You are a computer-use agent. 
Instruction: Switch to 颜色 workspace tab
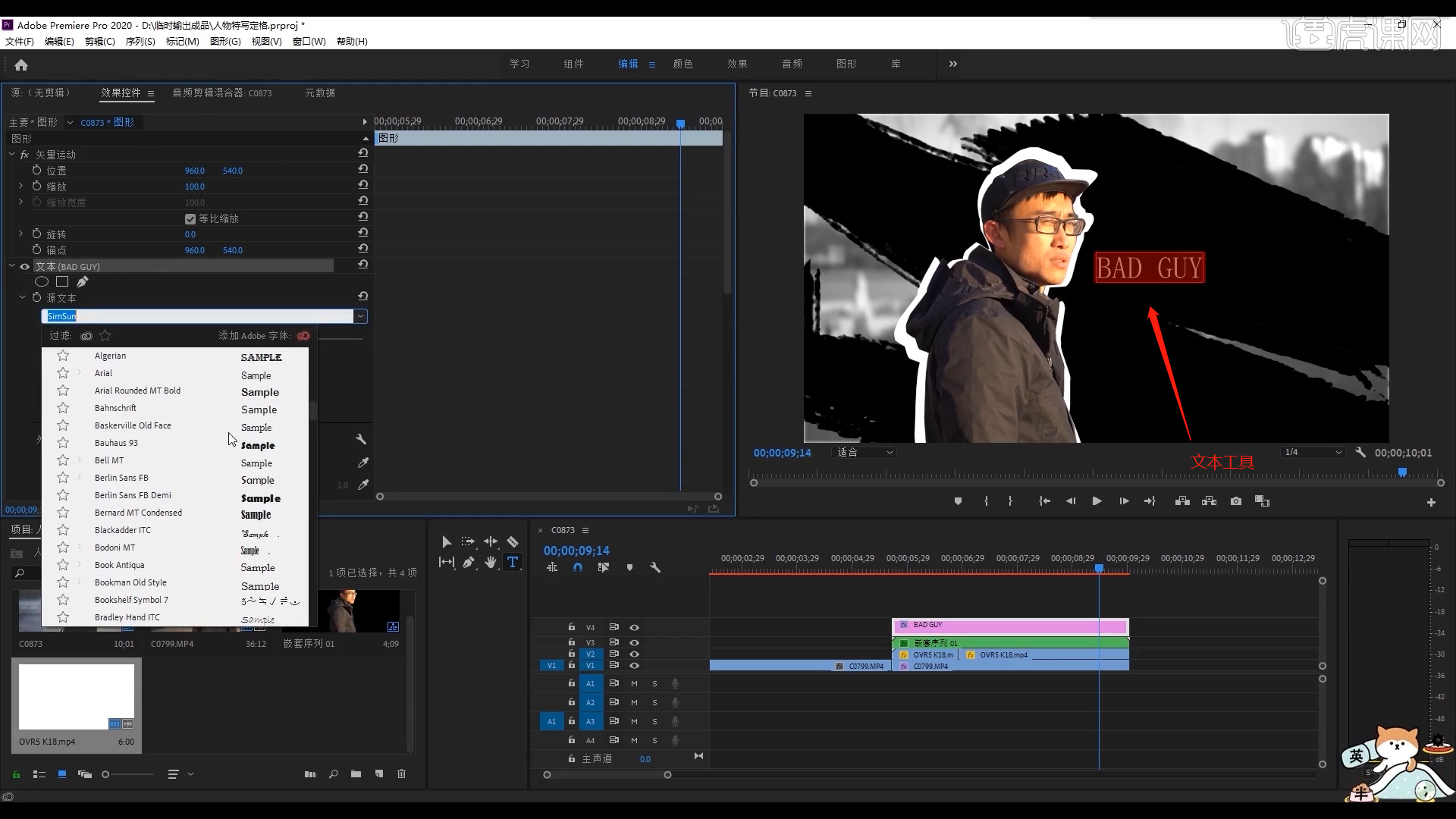coord(682,64)
